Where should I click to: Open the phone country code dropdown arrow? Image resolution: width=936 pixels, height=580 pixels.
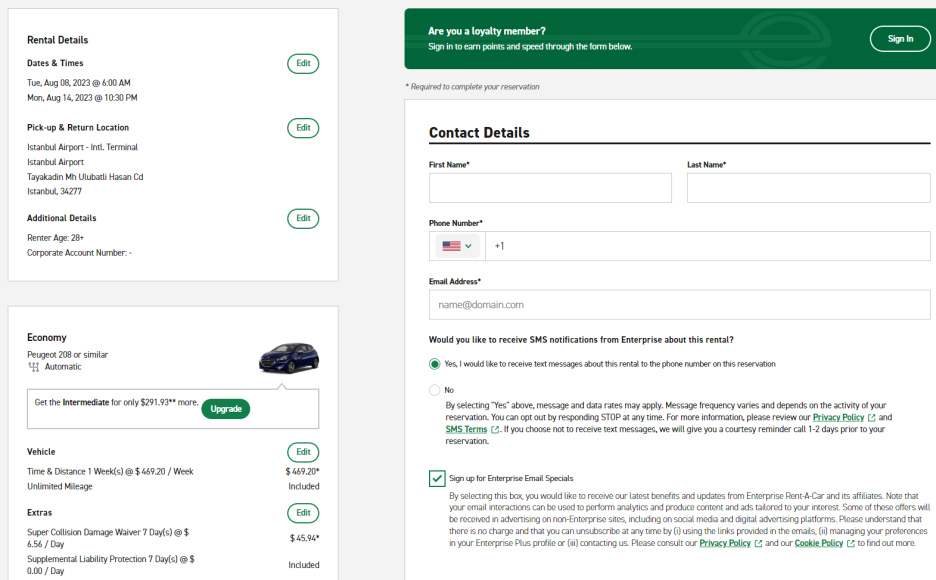pos(469,246)
